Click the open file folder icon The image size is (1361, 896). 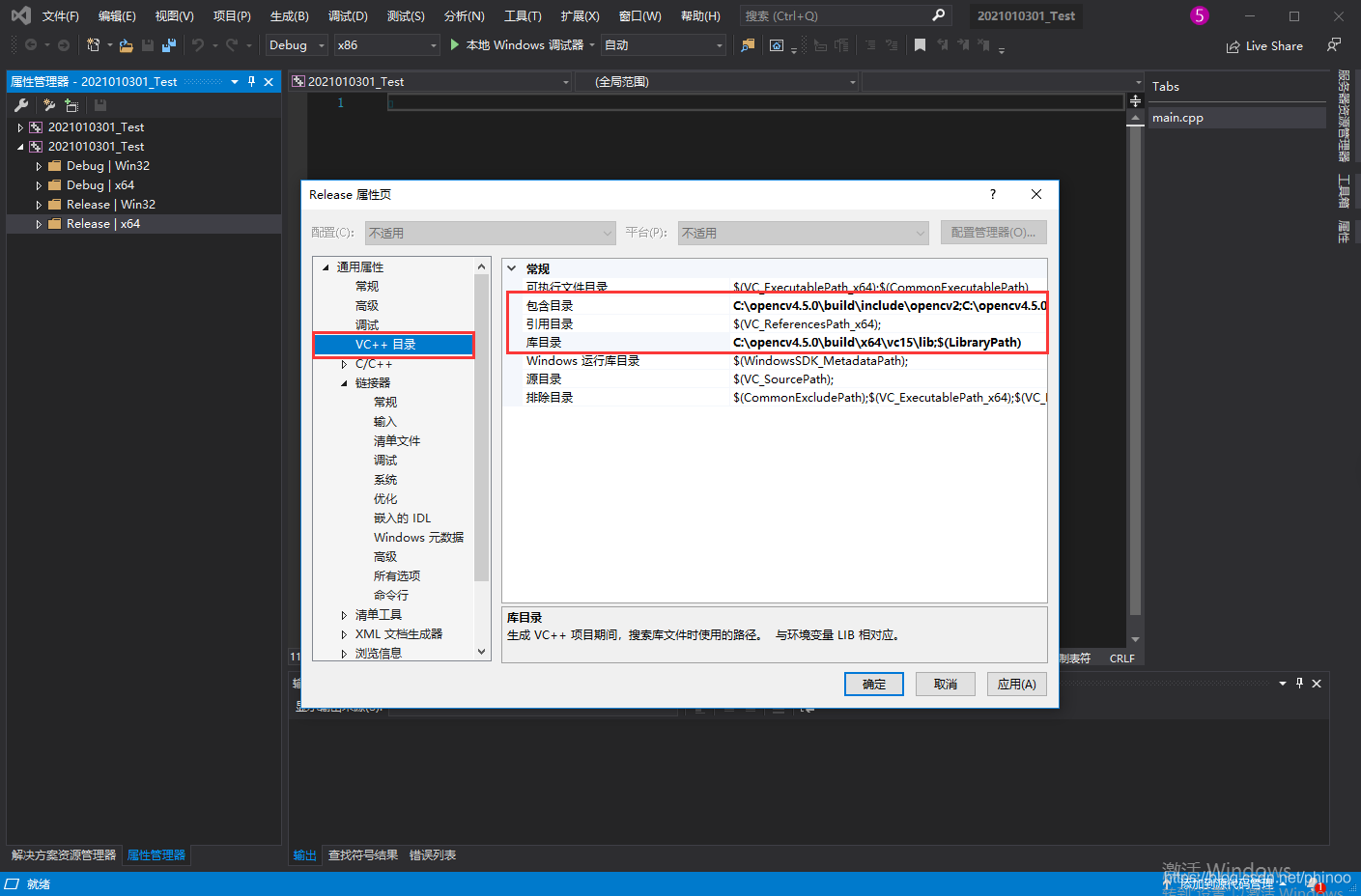coord(126,45)
